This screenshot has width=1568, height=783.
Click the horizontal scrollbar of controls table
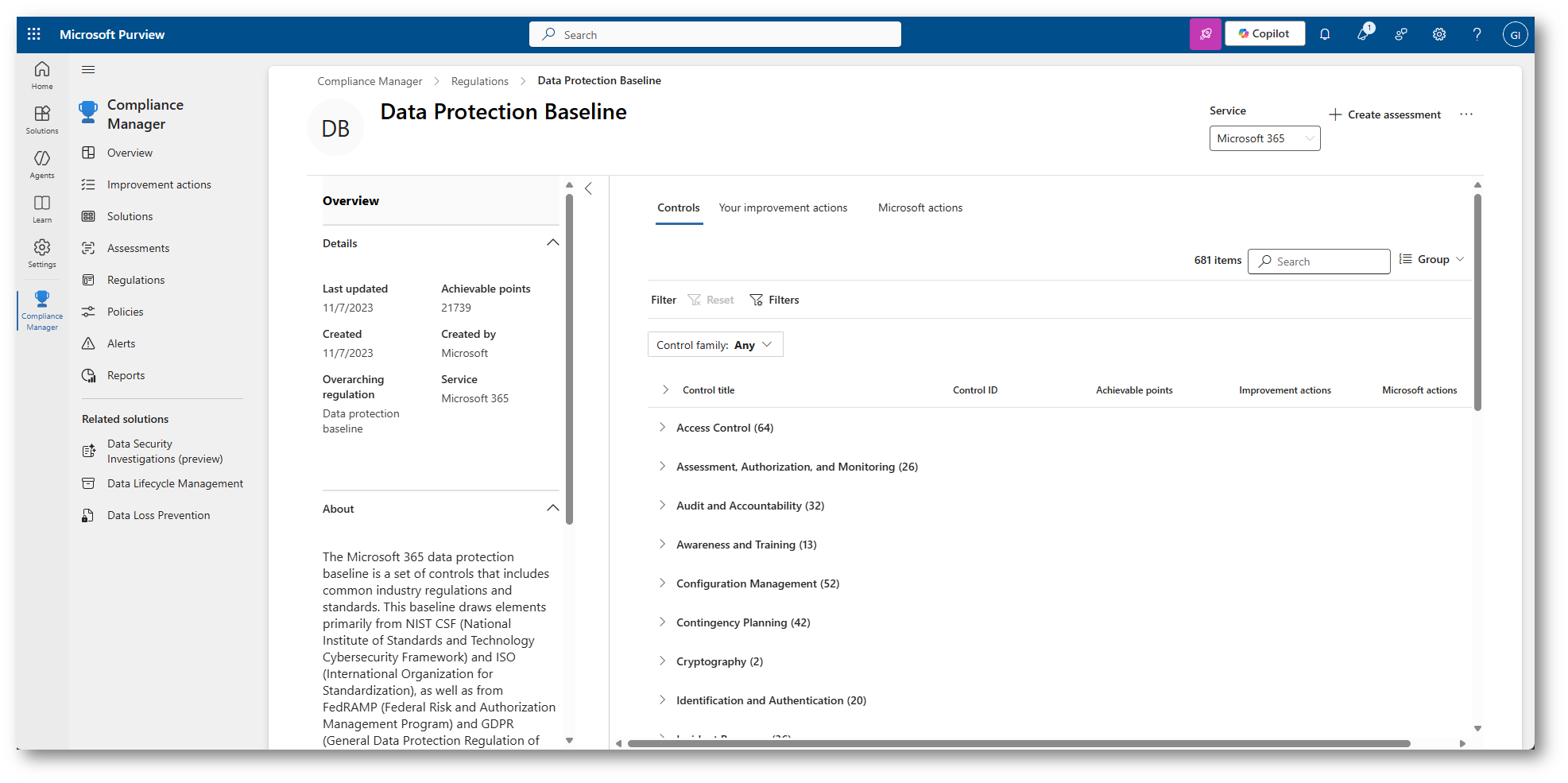pos(1019,744)
